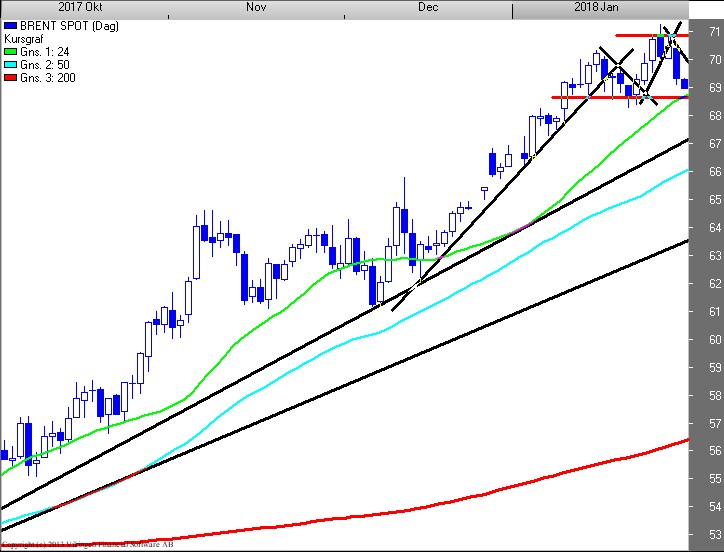The height and width of the screenshot is (552, 724).
Task: Click price level 68 on the axis
Action: coord(715,115)
